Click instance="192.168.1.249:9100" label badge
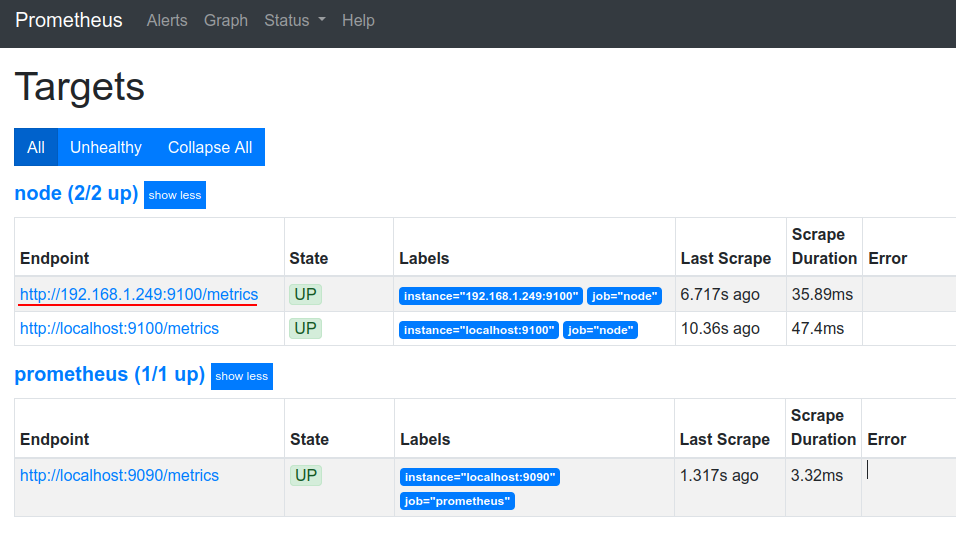Viewport: 956px width, 551px height. (491, 296)
